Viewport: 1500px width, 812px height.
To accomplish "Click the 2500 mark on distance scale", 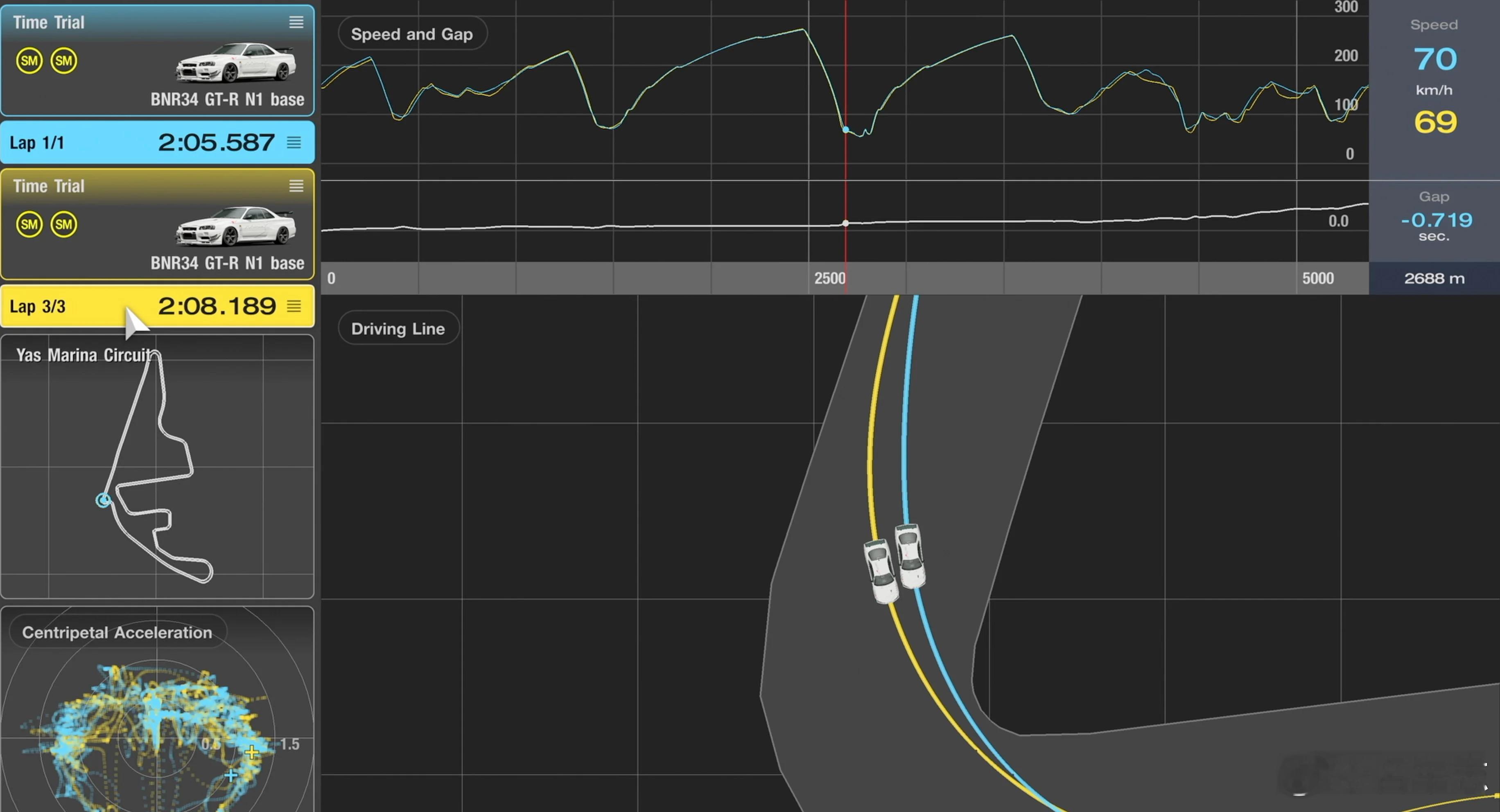I will 829,278.
